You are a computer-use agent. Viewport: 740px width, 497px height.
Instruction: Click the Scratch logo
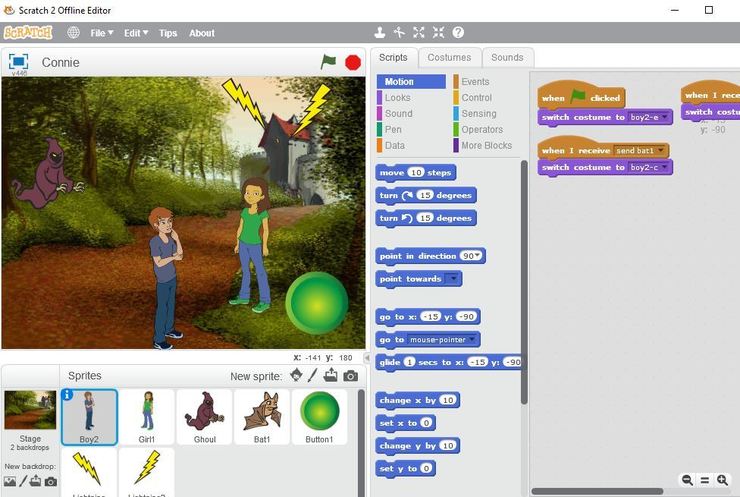[x=28, y=33]
